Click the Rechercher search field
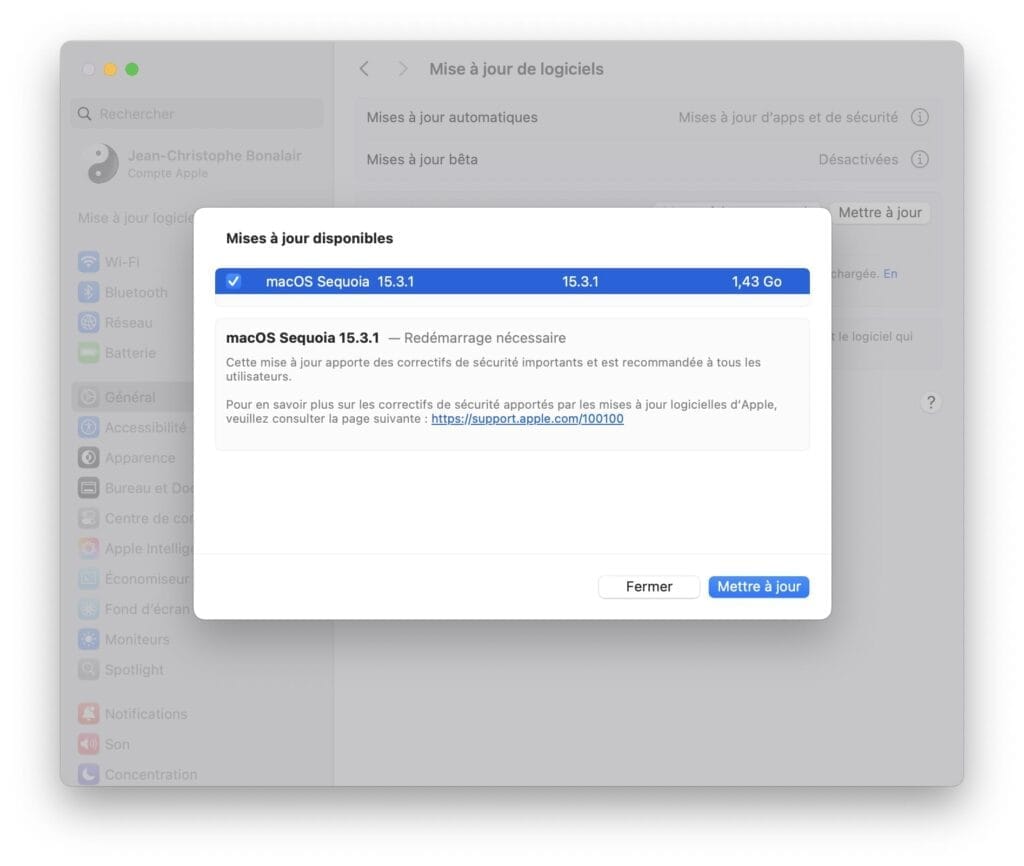This screenshot has width=1024, height=866. 196,113
